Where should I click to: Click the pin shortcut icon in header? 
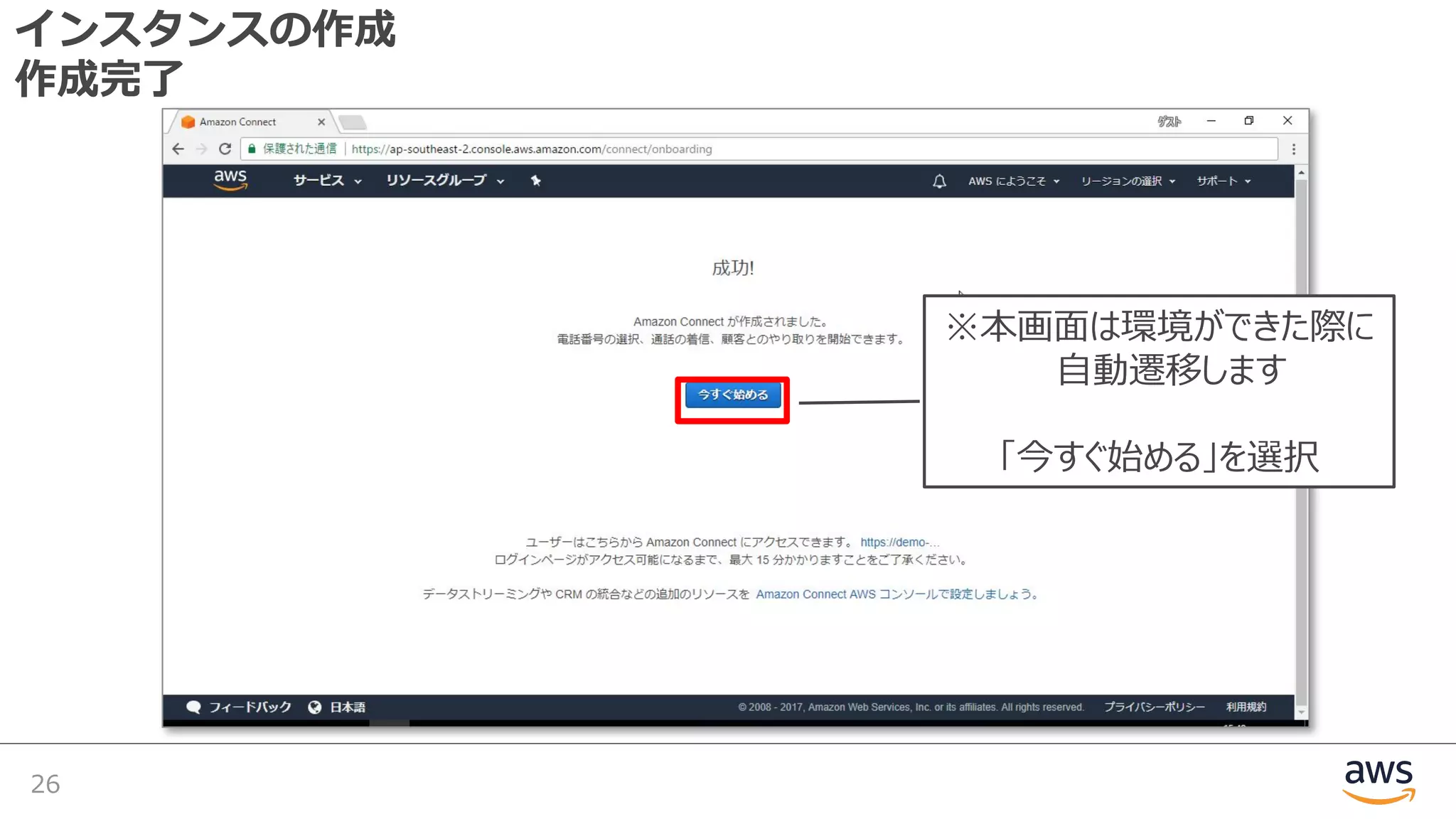pyautogui.click(x=536, y=181)
